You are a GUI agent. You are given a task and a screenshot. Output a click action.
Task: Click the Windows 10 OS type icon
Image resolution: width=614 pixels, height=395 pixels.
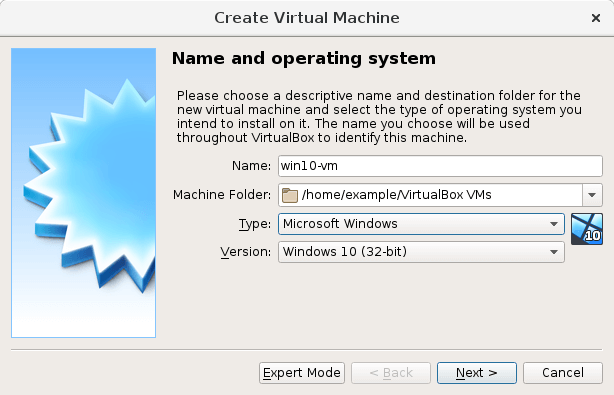pyautogui.click(x=587, y=229)
